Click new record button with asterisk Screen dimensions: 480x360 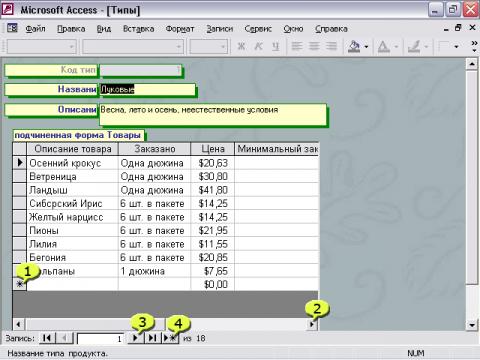[x=170, y=338]
